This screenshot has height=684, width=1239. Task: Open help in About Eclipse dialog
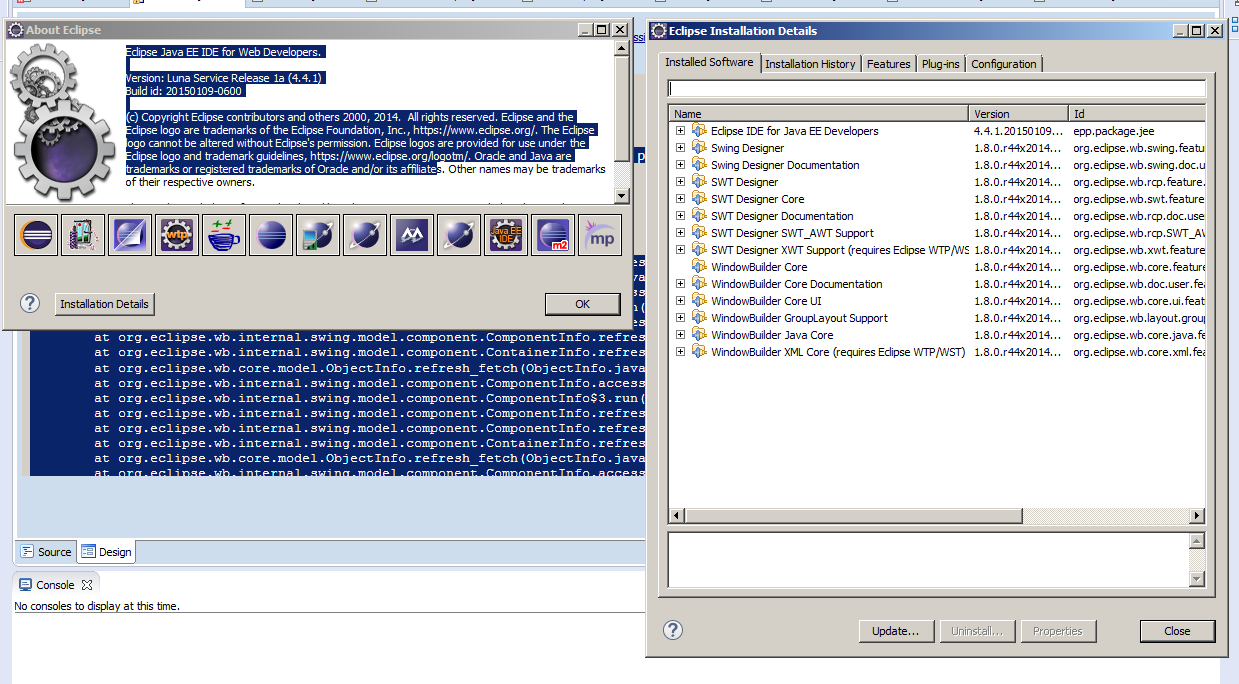click(x=30, y=303)
